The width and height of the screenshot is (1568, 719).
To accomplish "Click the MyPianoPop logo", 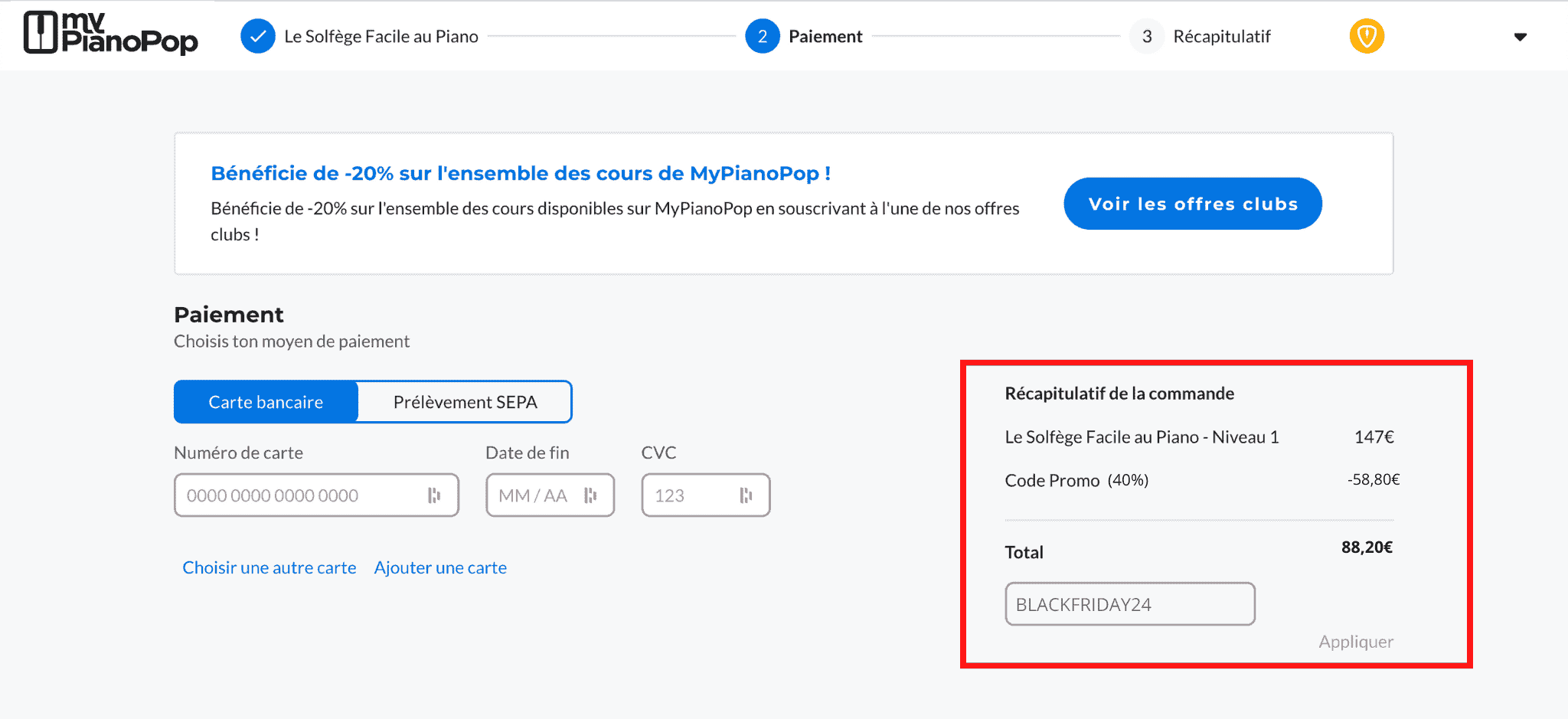I will pos(110,34).
